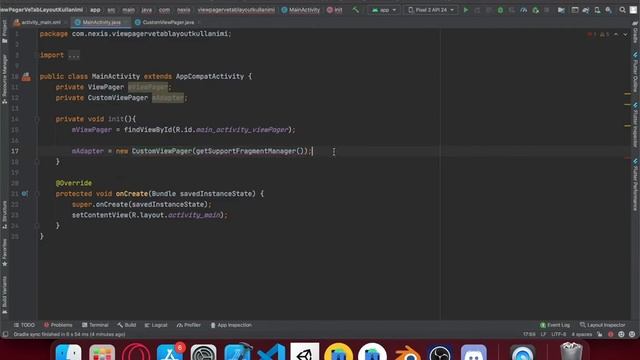
Task: Change UTF-8 file encoding in status bar
Action: point(558,334)
